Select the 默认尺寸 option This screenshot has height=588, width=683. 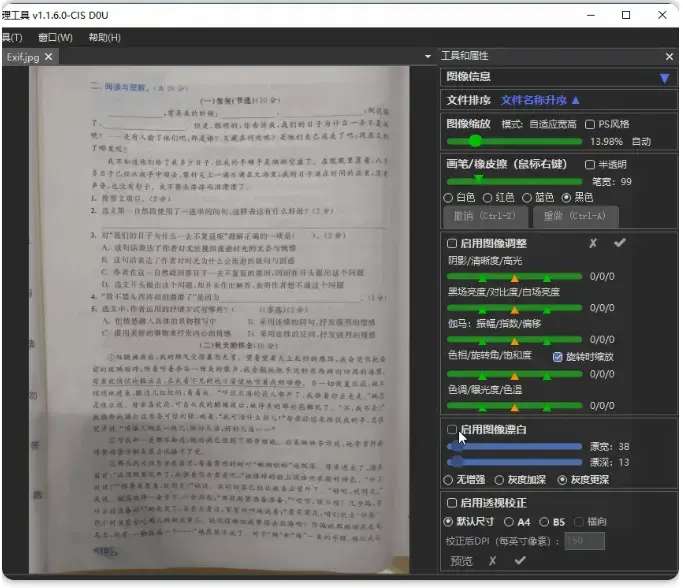pos(448,522)
